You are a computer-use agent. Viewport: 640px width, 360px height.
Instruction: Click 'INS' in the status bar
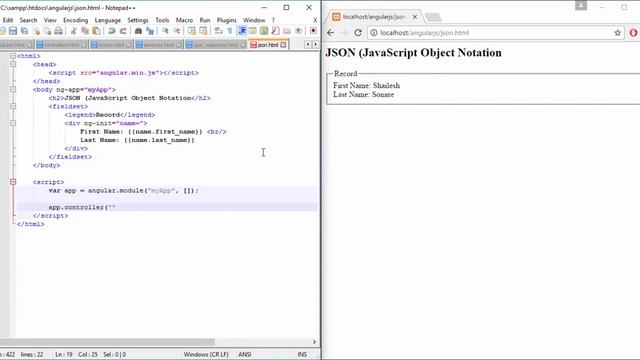(x=302, y=354)
